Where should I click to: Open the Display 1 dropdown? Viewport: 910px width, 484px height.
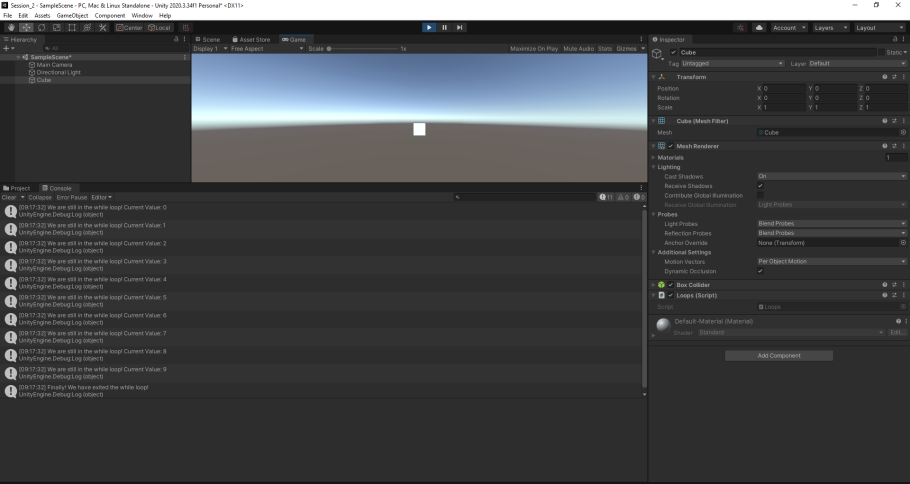click(210, 49)
